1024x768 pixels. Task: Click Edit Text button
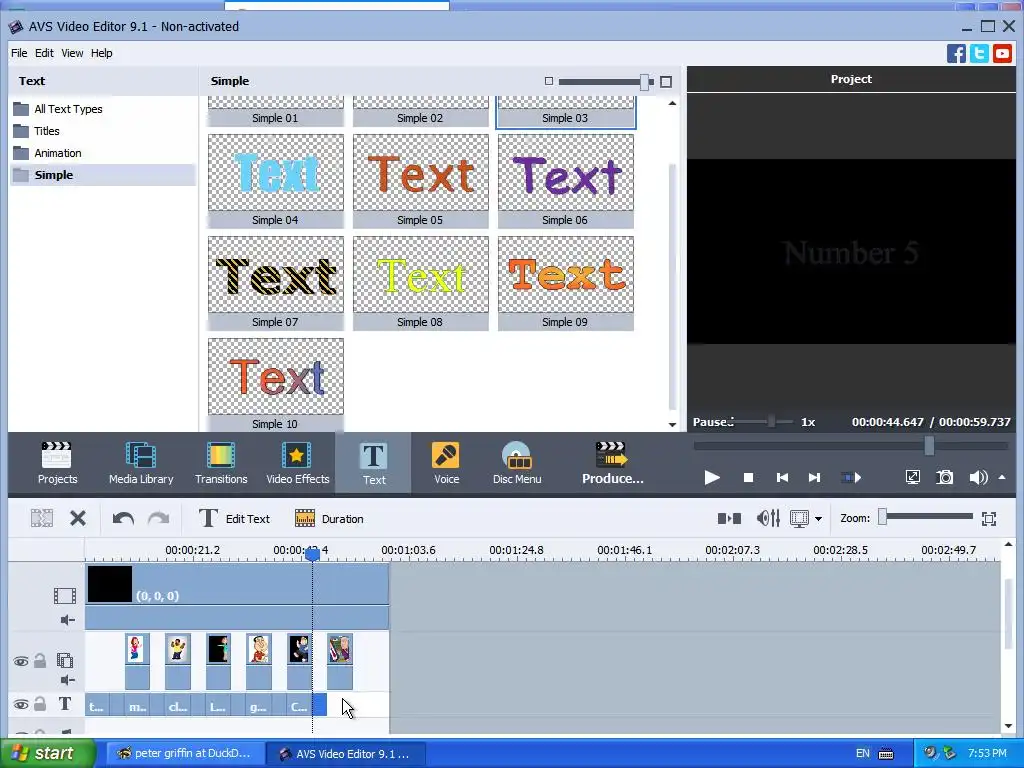point(234,519)
